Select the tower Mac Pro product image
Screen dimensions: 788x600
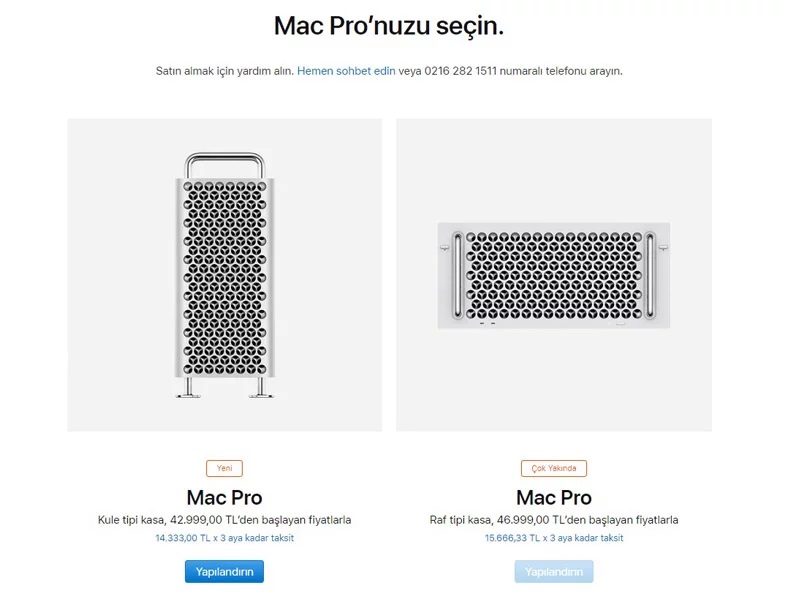coord(224,275)
